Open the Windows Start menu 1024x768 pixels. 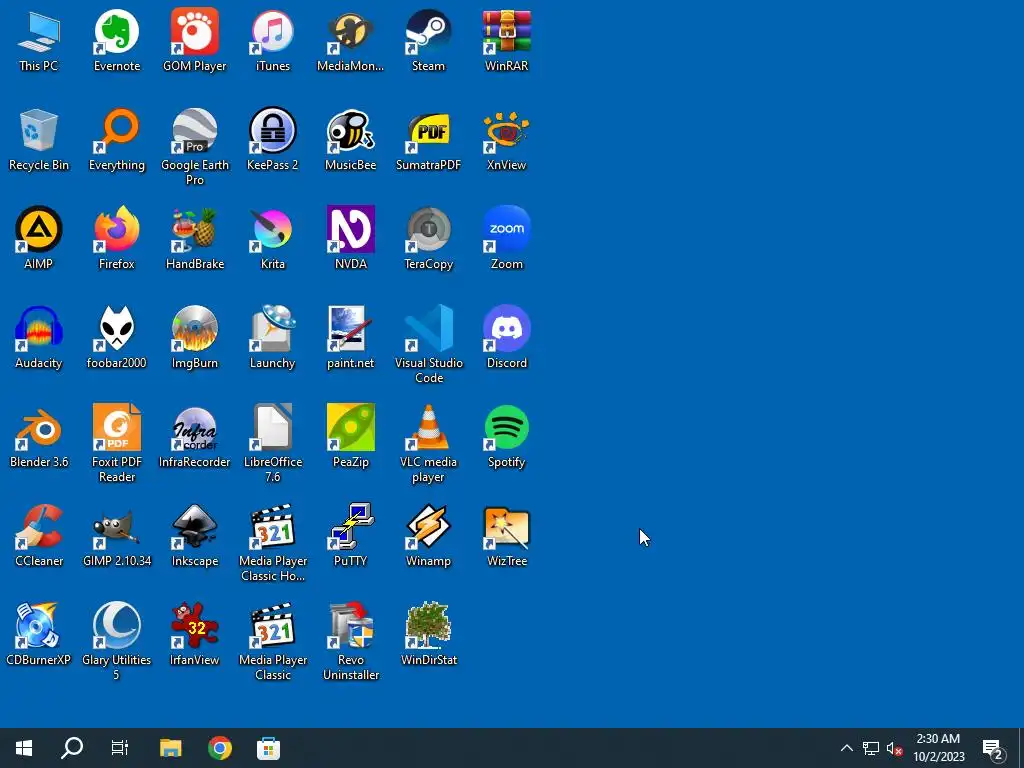24,748
